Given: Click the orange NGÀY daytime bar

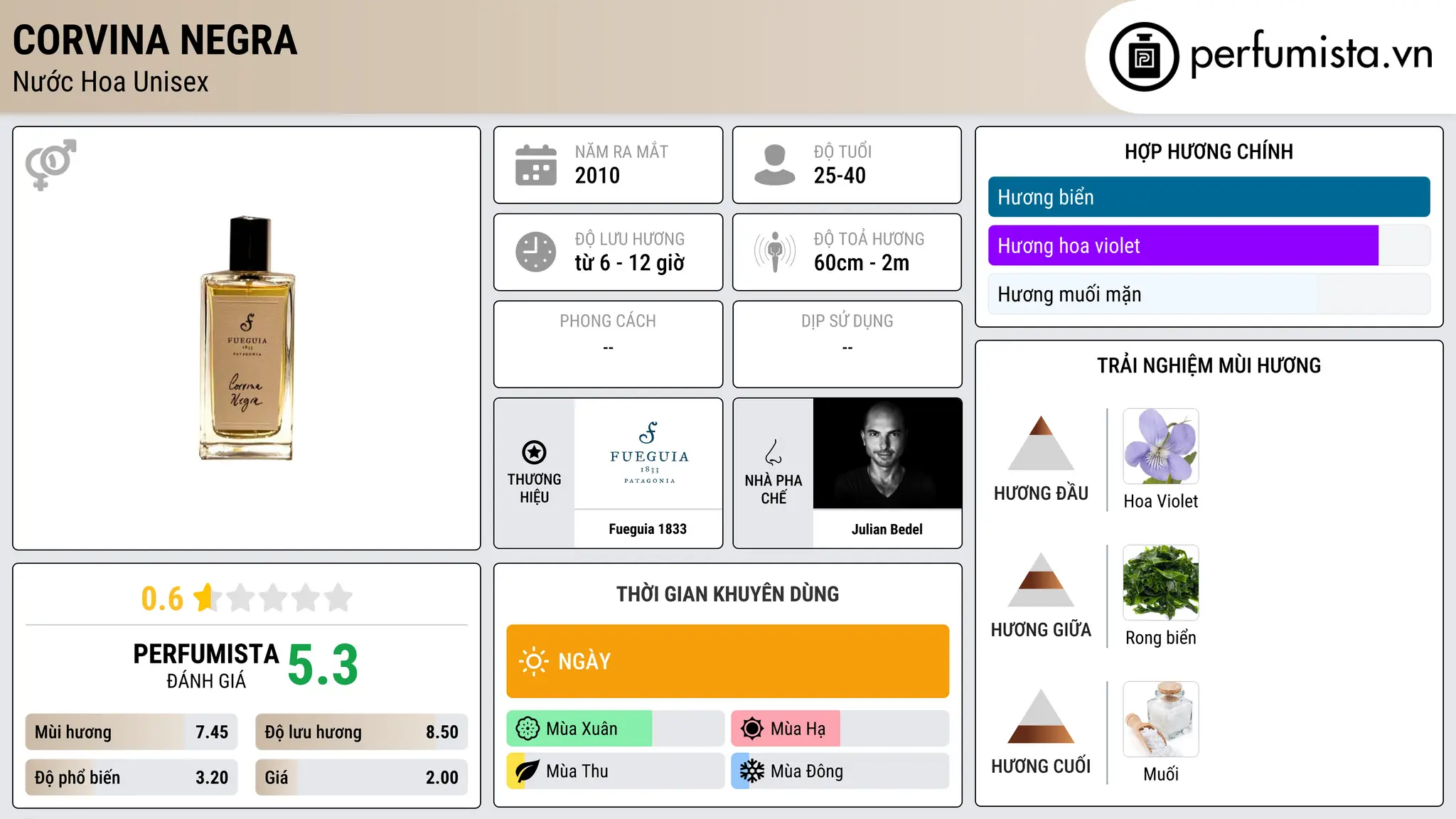Looking at the screenshot, I should (x=728, y=661).
